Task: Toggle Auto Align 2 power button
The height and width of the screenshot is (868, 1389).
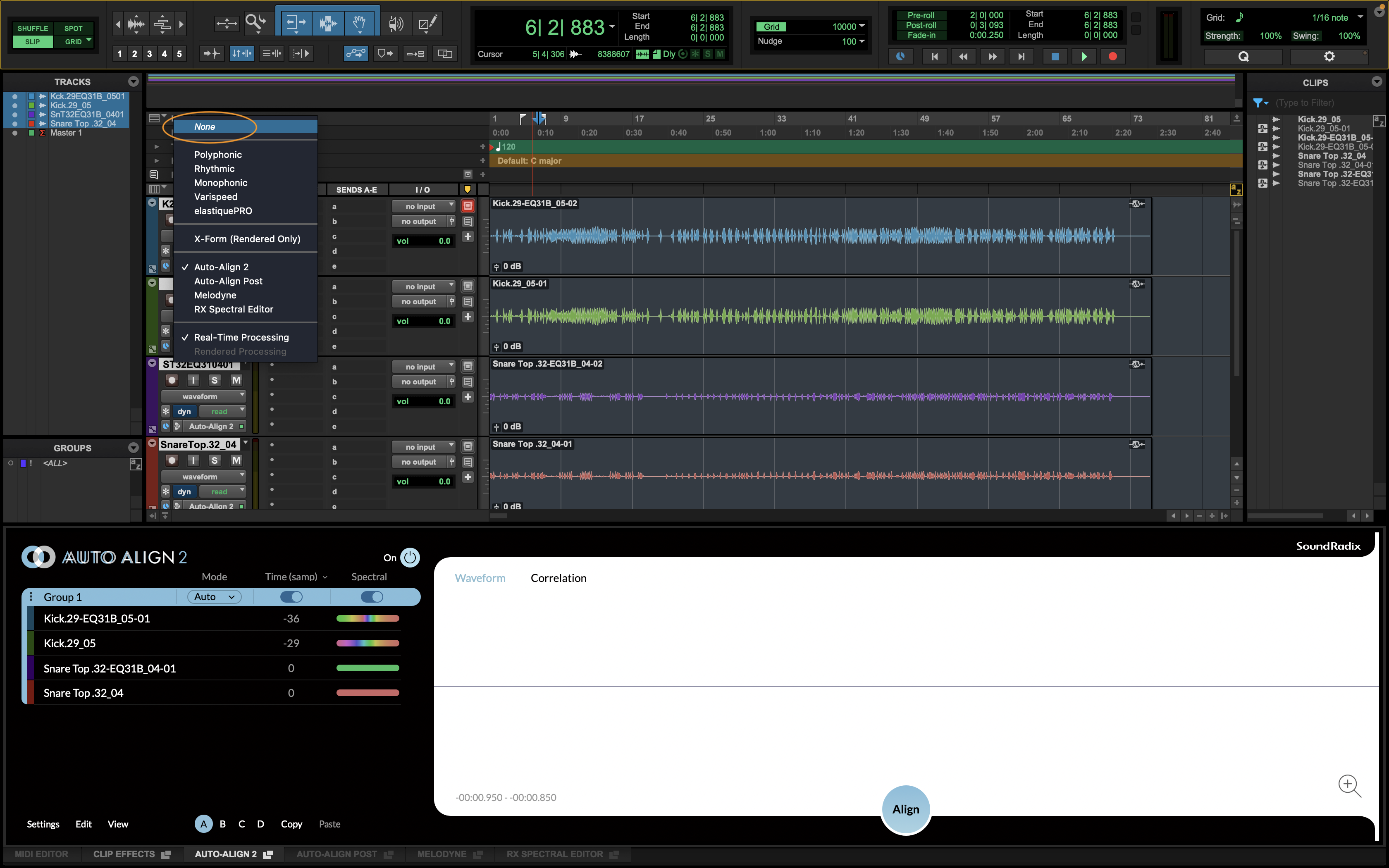Action: (410, 558)
